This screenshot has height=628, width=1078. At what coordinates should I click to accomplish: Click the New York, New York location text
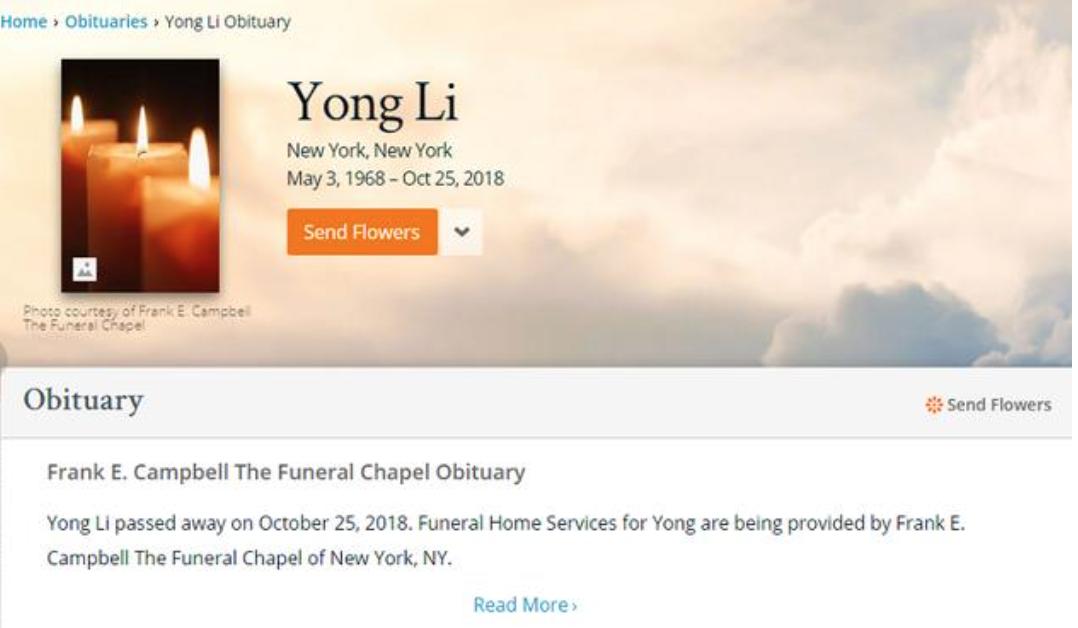pyautogui.click(x=369, y=151)
